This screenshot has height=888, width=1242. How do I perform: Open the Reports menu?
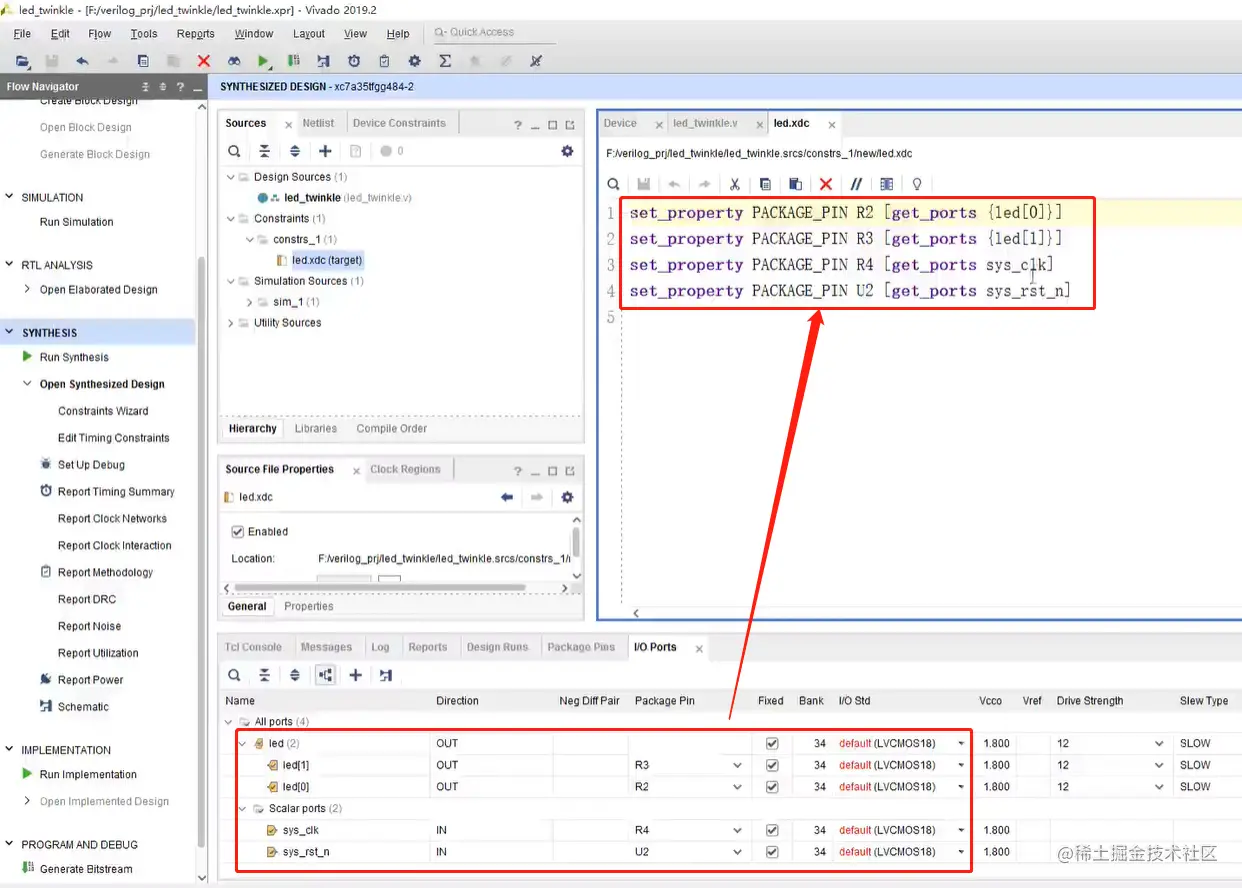pos(196,33)
